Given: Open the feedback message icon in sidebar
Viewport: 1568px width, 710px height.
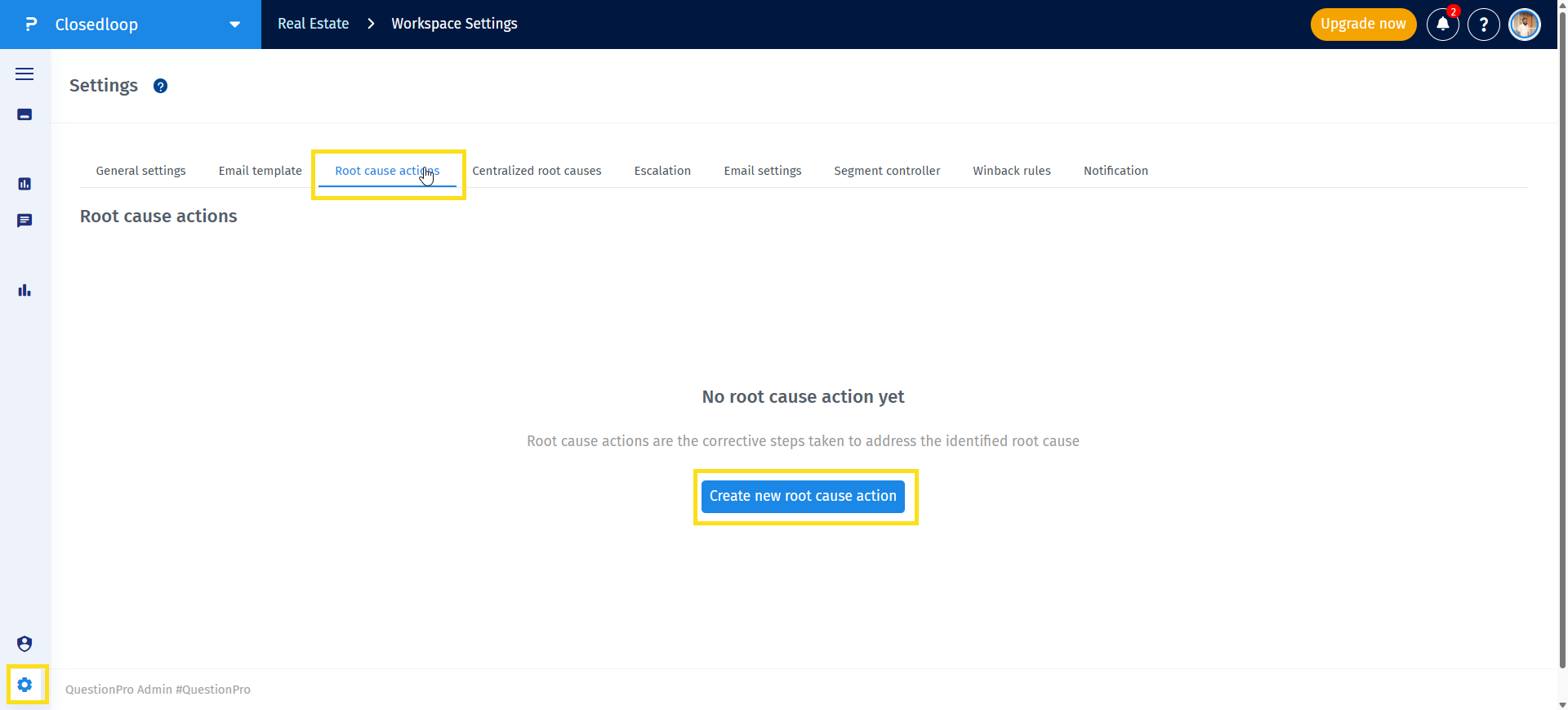Looking at the screenshot, I should click(24, 221).
